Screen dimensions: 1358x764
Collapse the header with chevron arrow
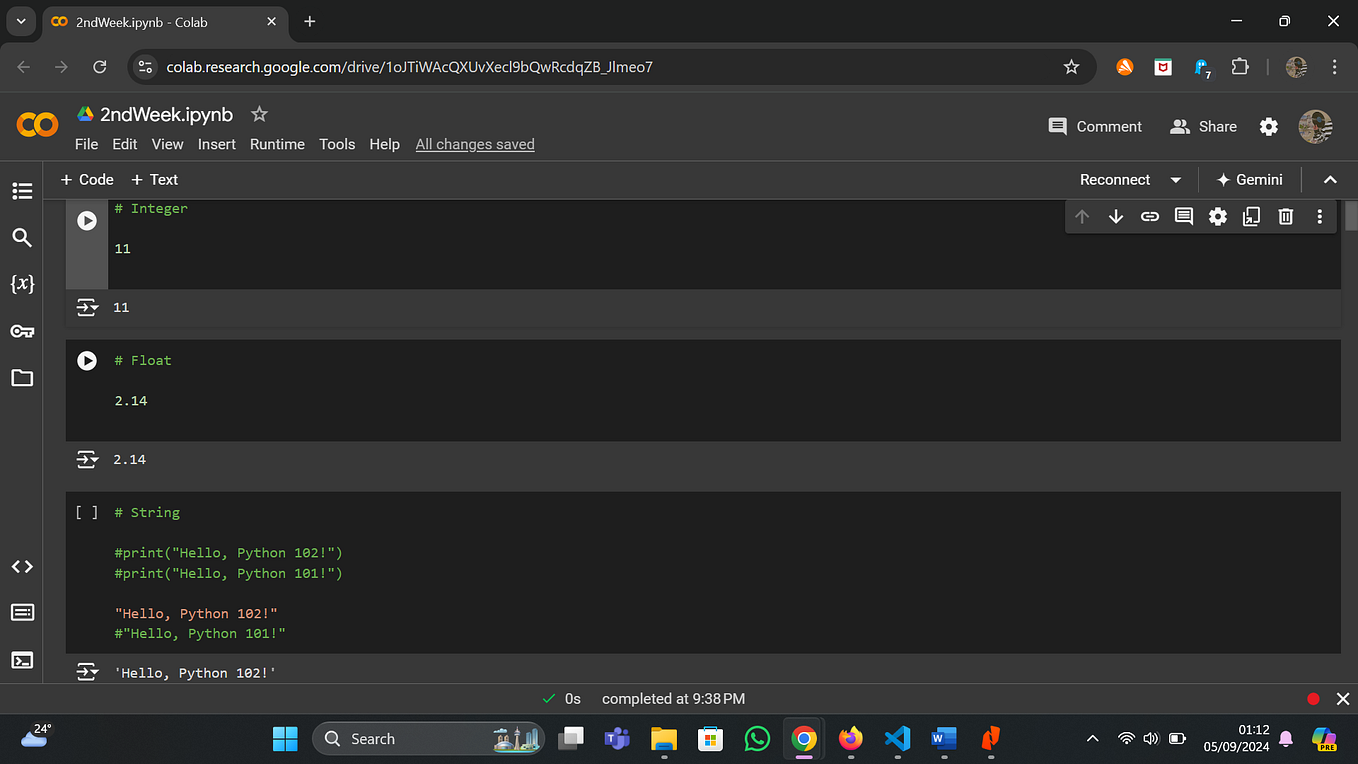pyautogui.click(x=1330, y=180)
